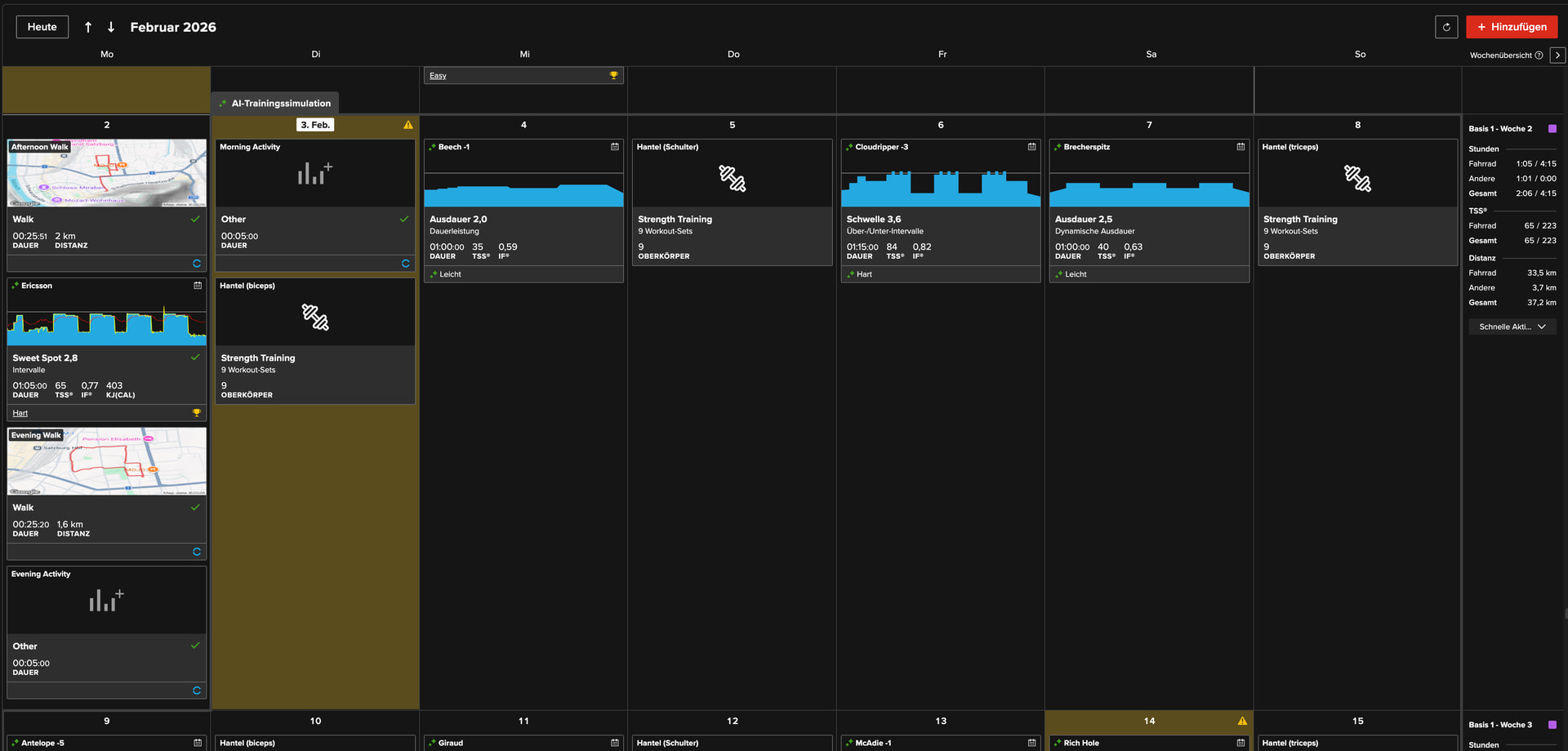Toggle checkmark on Morning Activity Other
The width and height of the screenshot is (1568, 751).
[404, 219]
